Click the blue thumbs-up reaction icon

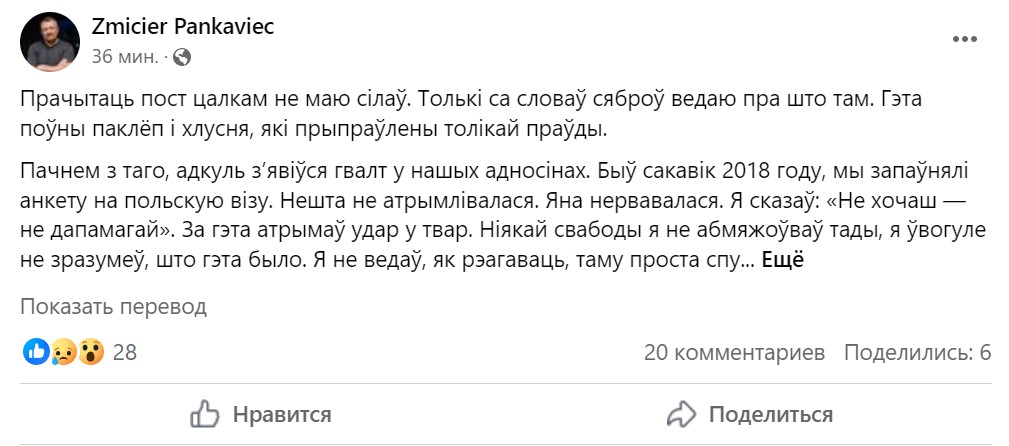tap(36, 352)
